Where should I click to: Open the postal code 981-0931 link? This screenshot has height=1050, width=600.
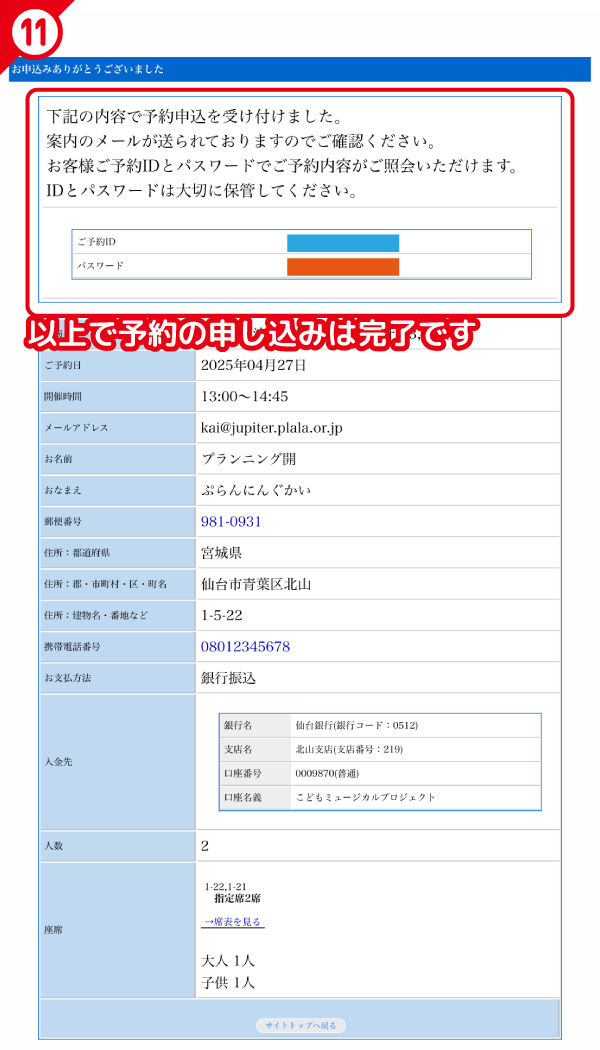231,522
